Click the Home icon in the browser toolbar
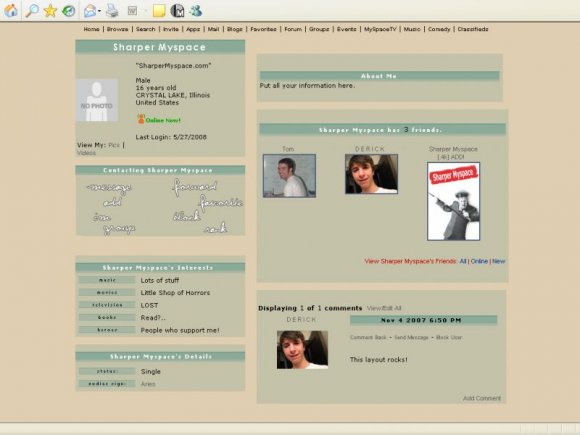580x435 pixels. (11, 10)
